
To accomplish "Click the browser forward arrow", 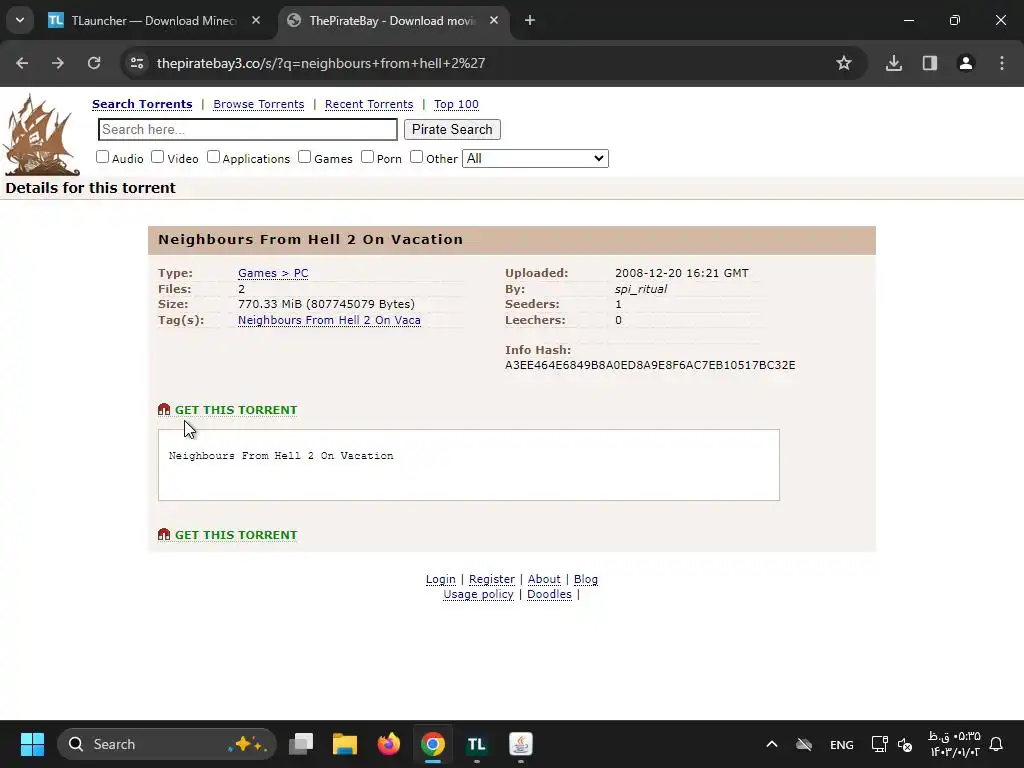I will point(58,63).
